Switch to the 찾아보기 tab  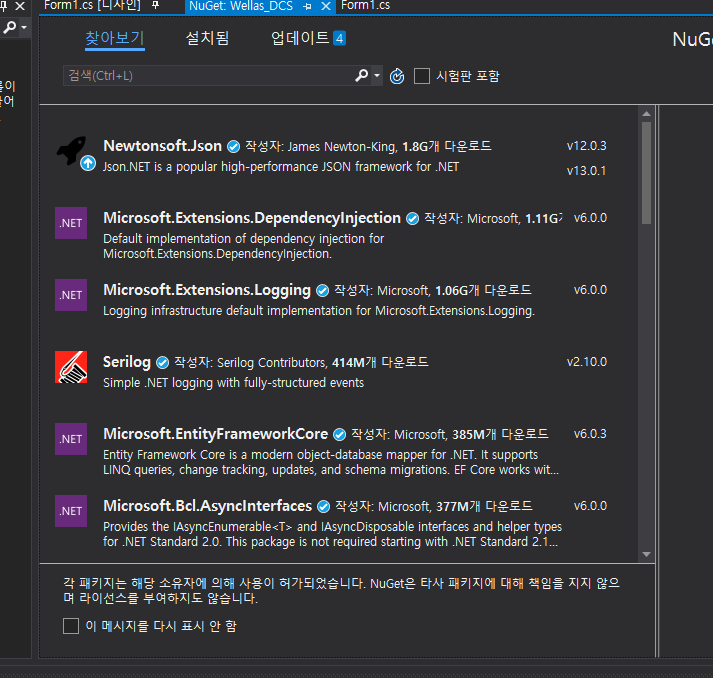pyautogui.click(x=115, y=38)
